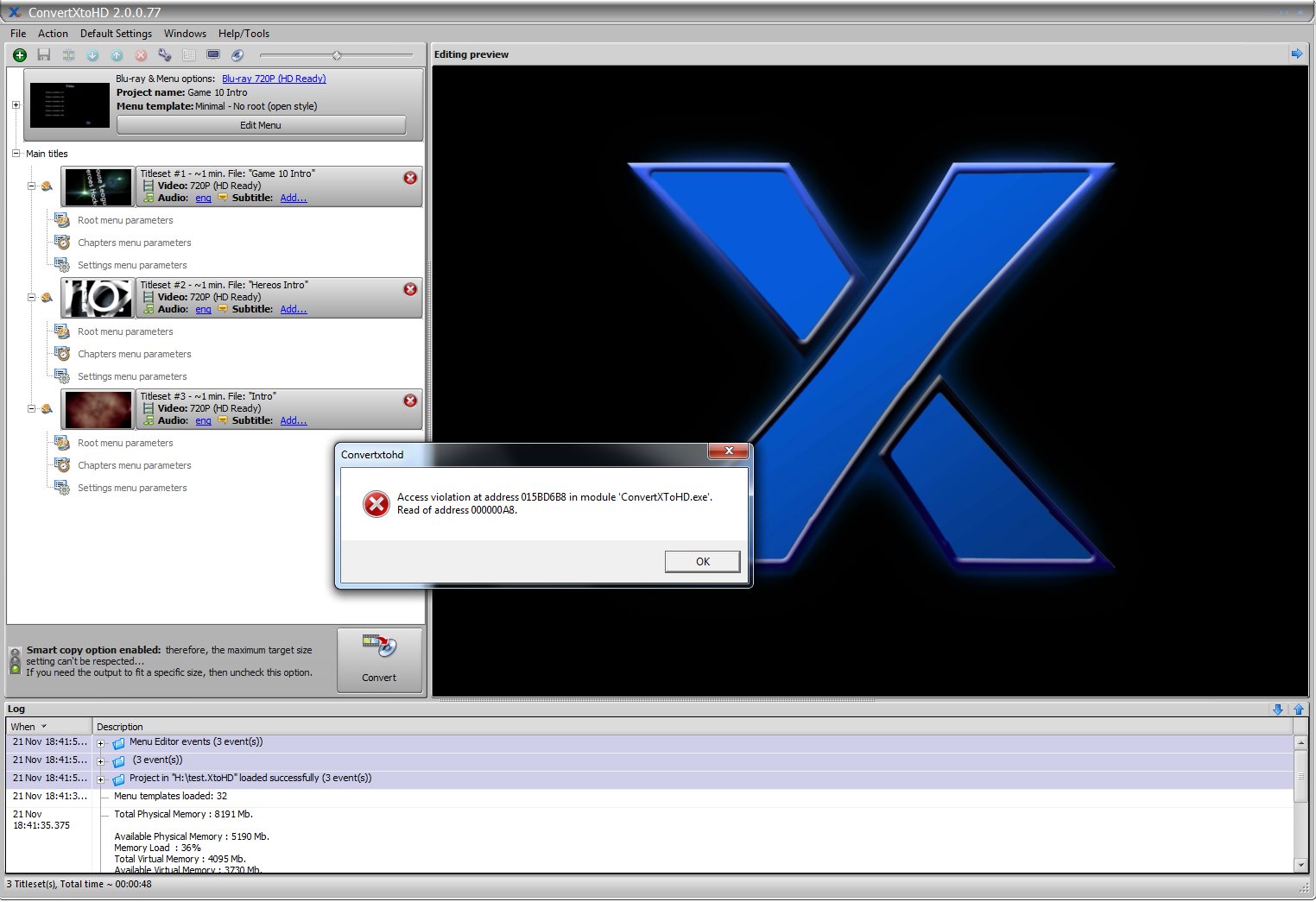The image size is (1316, 902).
Task: Sort log by When column header
Action: tap(48, 727)
